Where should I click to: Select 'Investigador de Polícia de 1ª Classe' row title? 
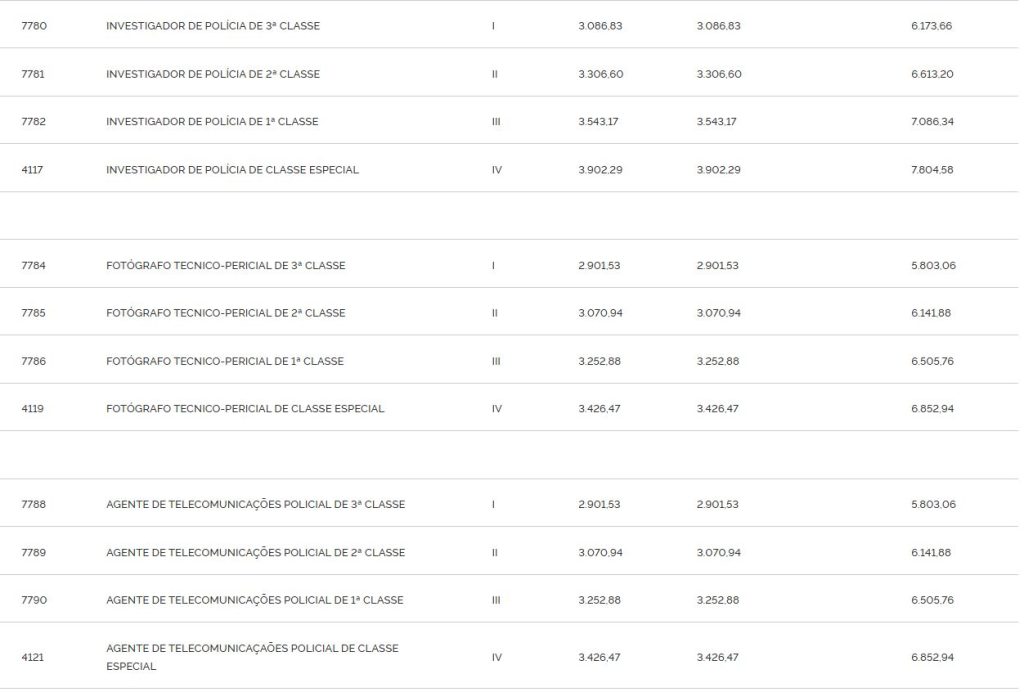[212, 122]
